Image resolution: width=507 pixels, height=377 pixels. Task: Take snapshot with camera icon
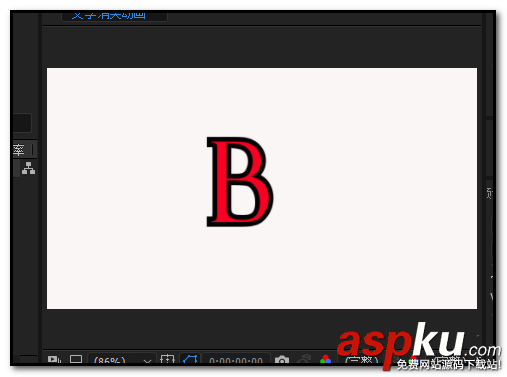(282, 360)
